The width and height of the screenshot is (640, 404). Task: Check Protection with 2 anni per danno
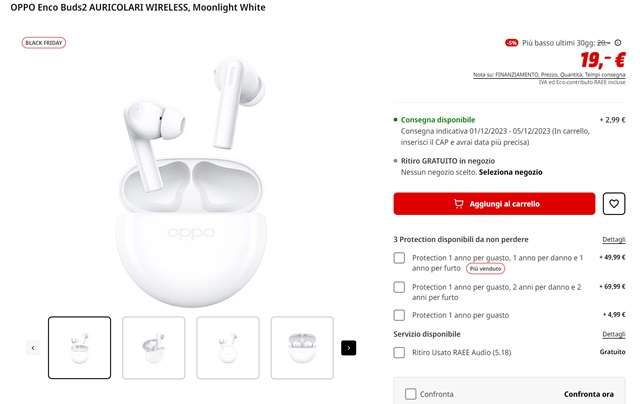click(399, 287)
